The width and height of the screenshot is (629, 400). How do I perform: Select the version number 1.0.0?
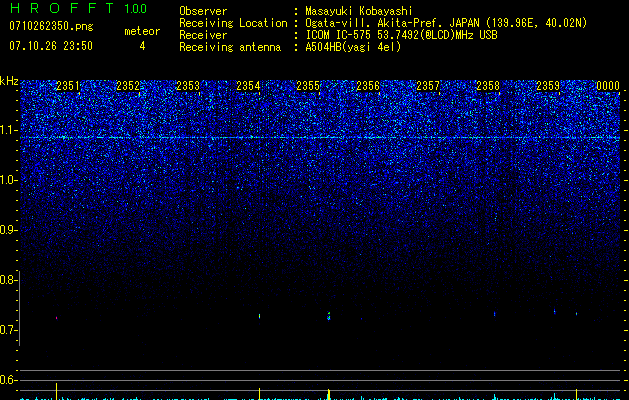coord(136,9)
